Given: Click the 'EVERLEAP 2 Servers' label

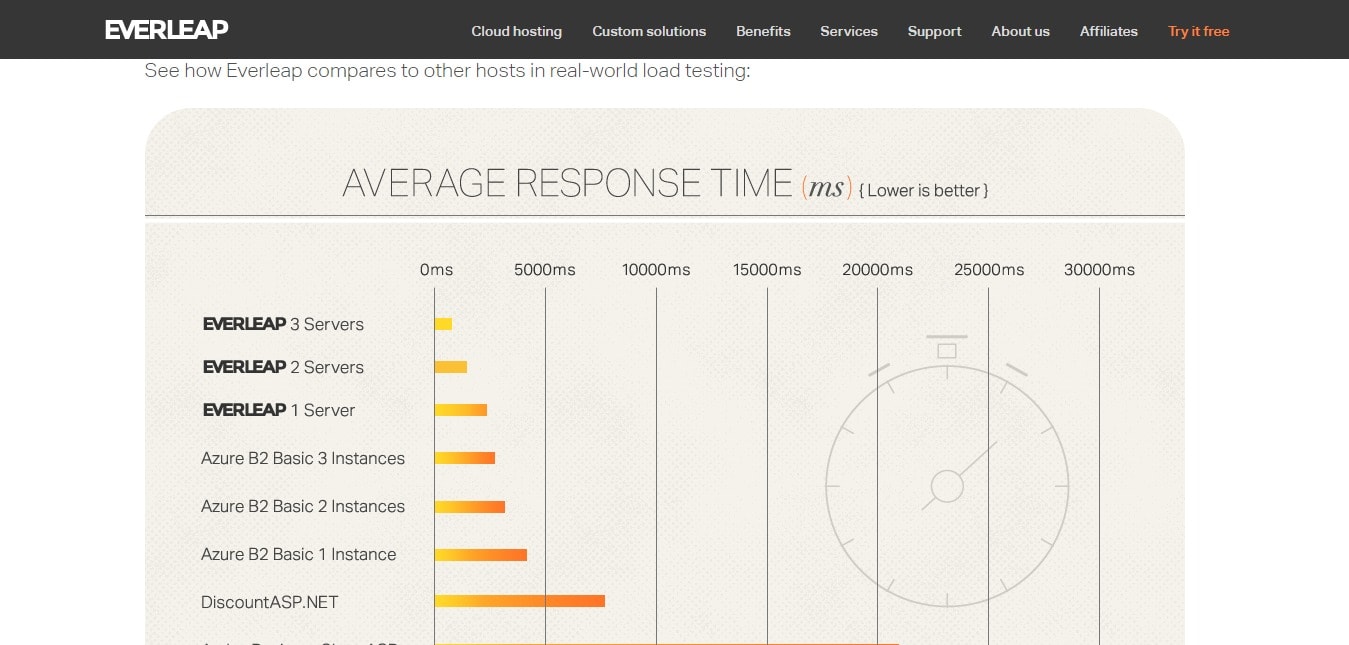Looking at the screenshot, I should (283, 367).
